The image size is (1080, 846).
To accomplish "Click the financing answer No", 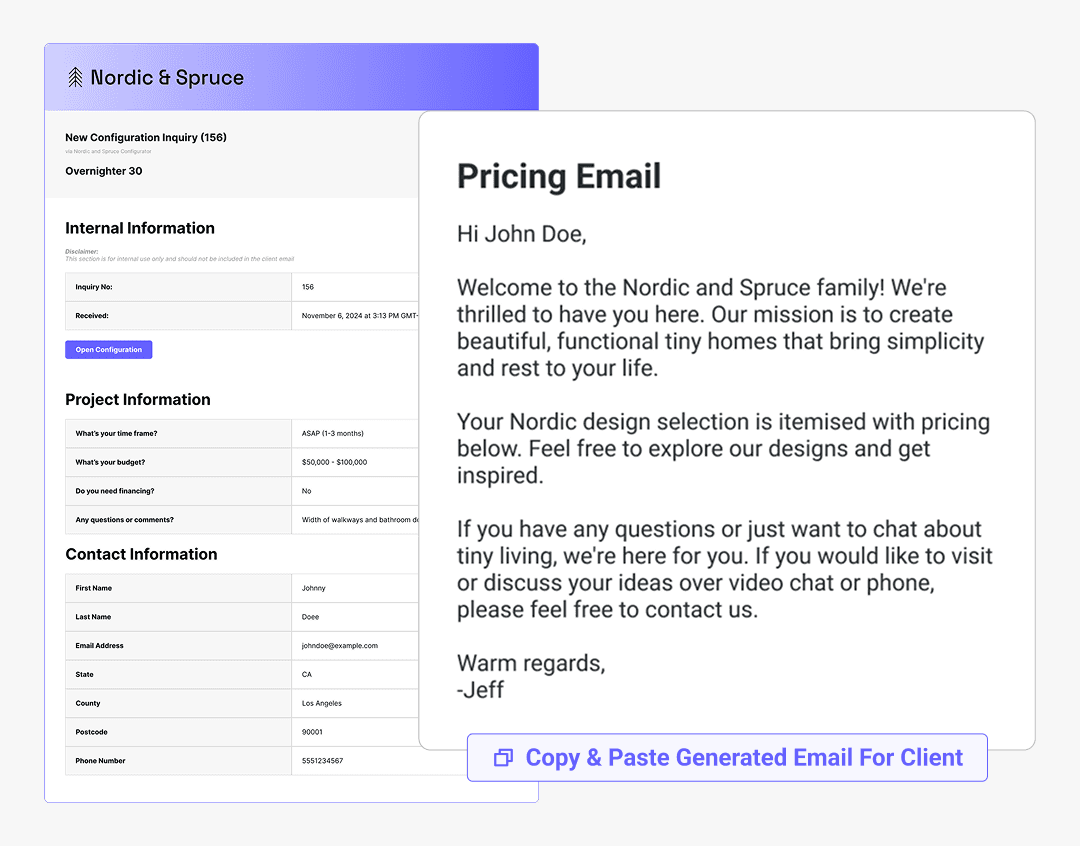I will (x=307, y=491).
